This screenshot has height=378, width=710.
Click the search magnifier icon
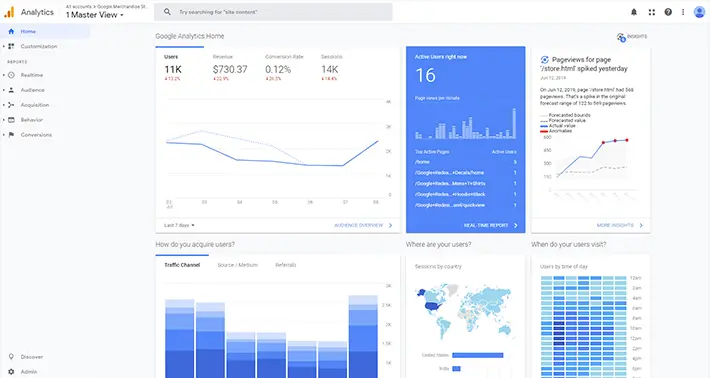[167, 12]
